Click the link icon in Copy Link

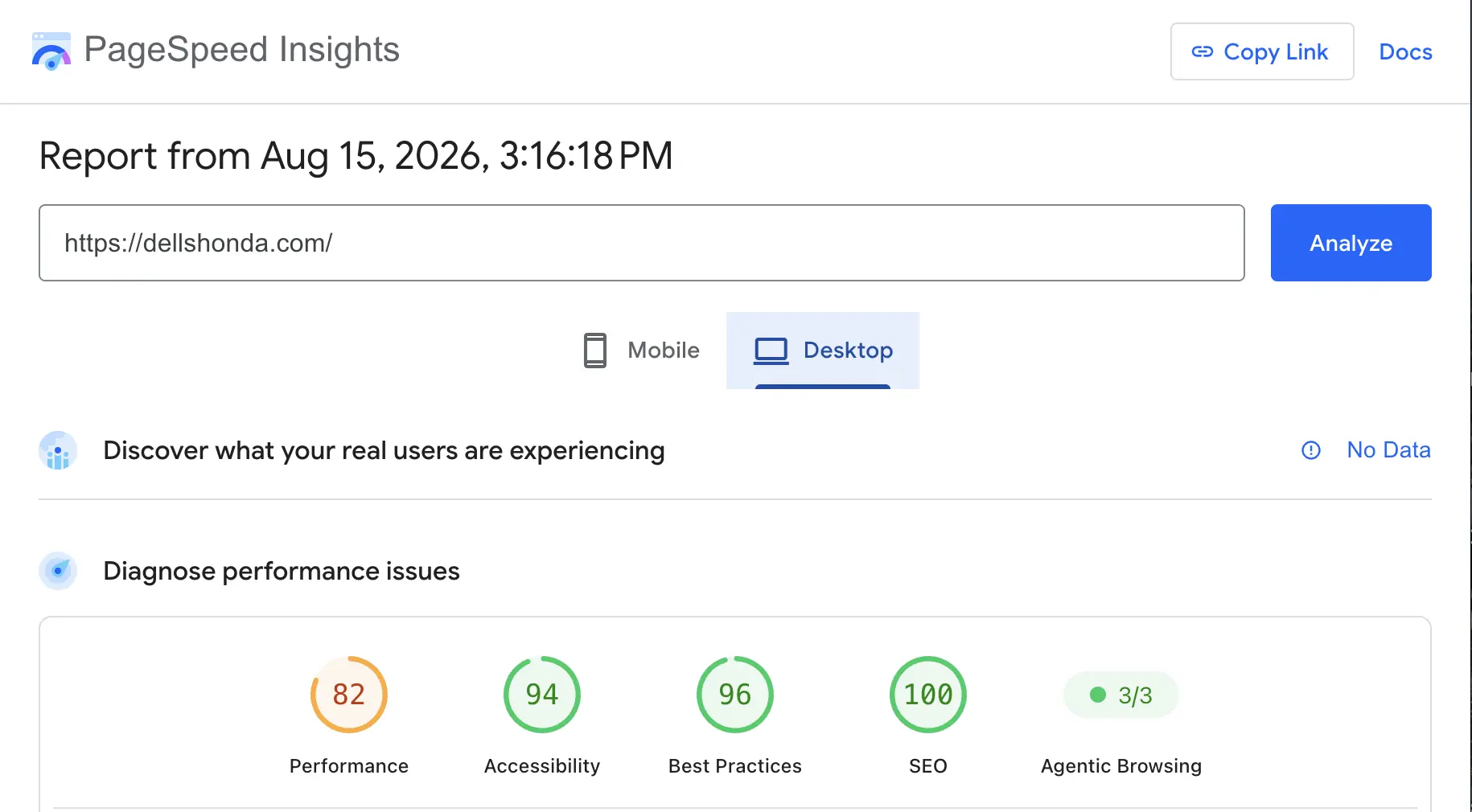[1202, 51]
